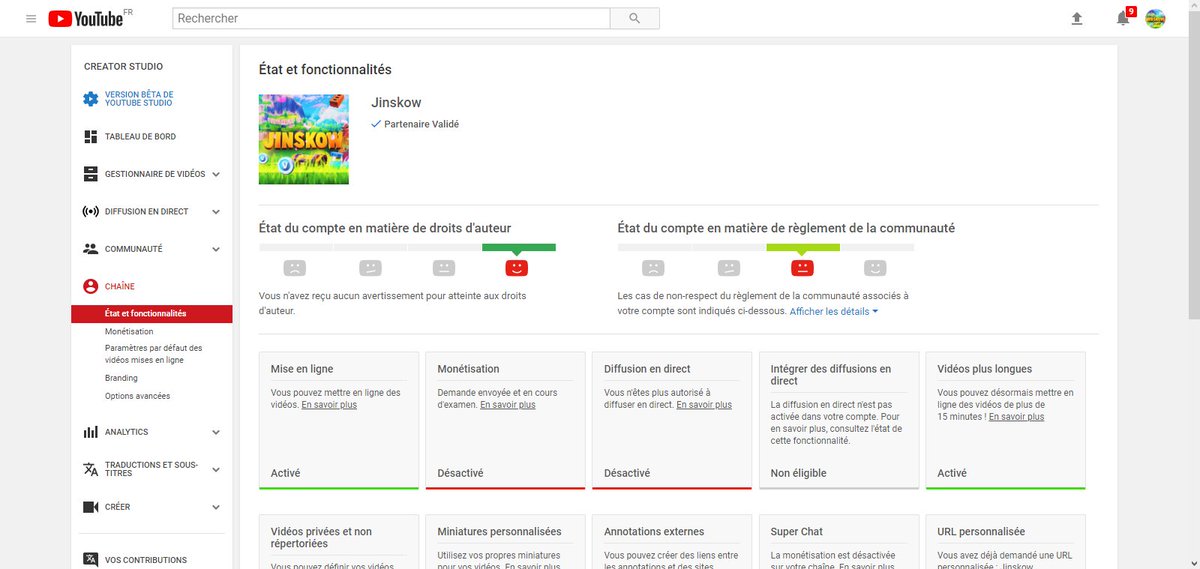Click the red smiley copyright status face

tap(516, 268)
